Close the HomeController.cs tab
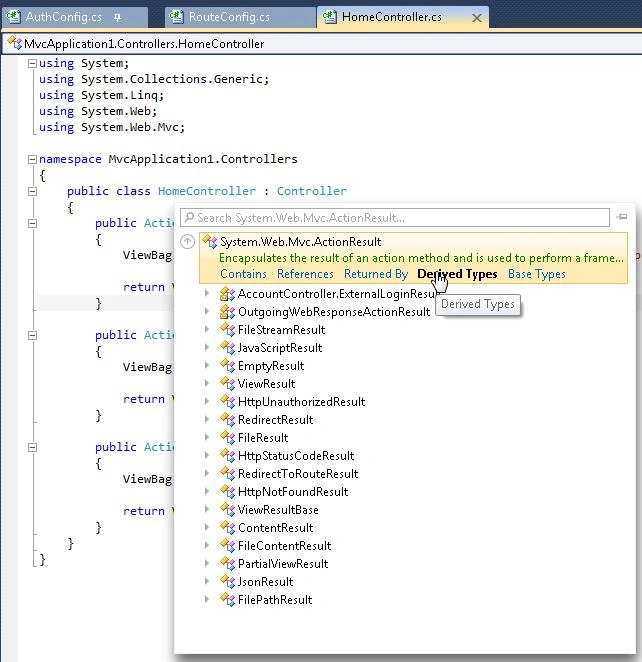Image resolution: width=642 pixels, height=662 pixels. (477, 18)
